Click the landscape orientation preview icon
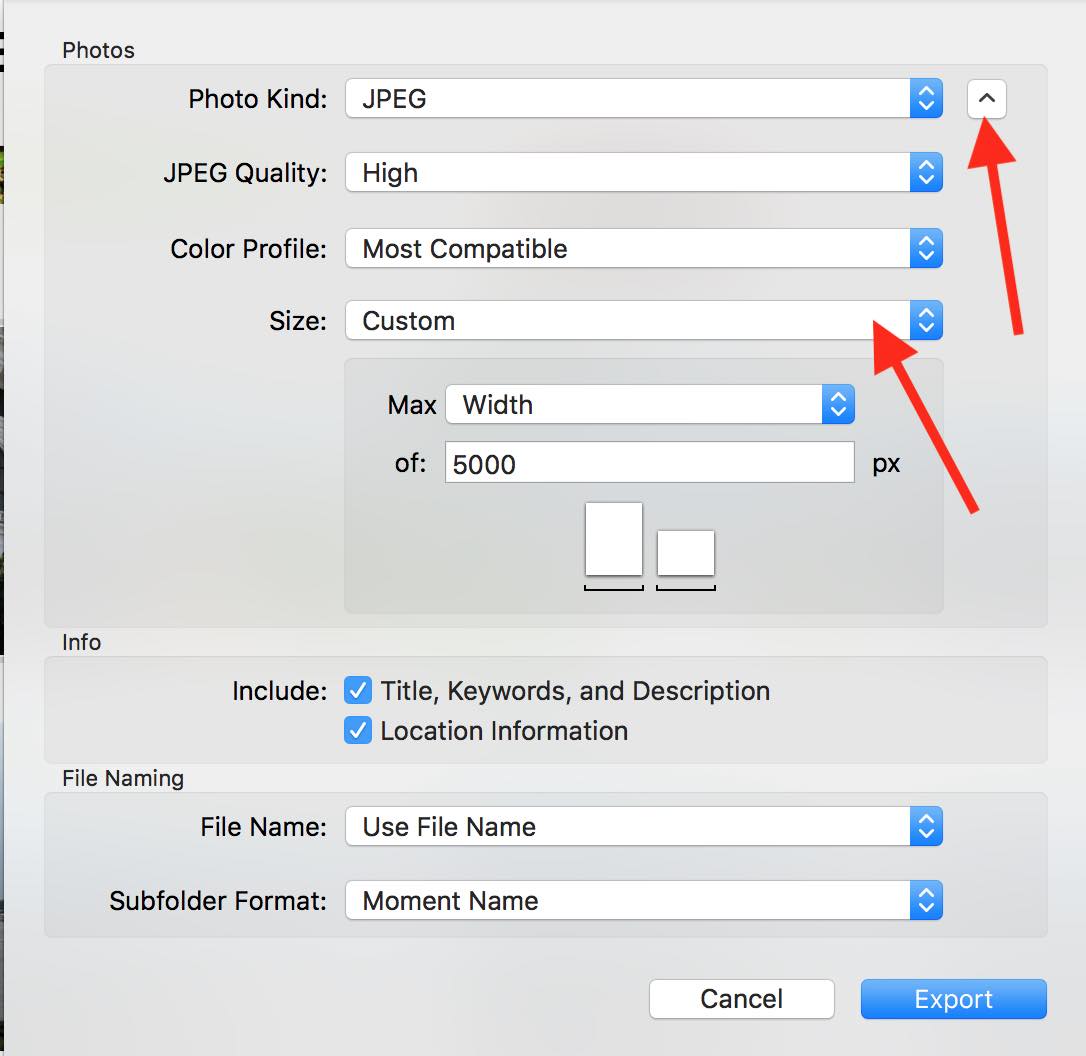The image size is (1086, 1056). (x=685, y=553)
